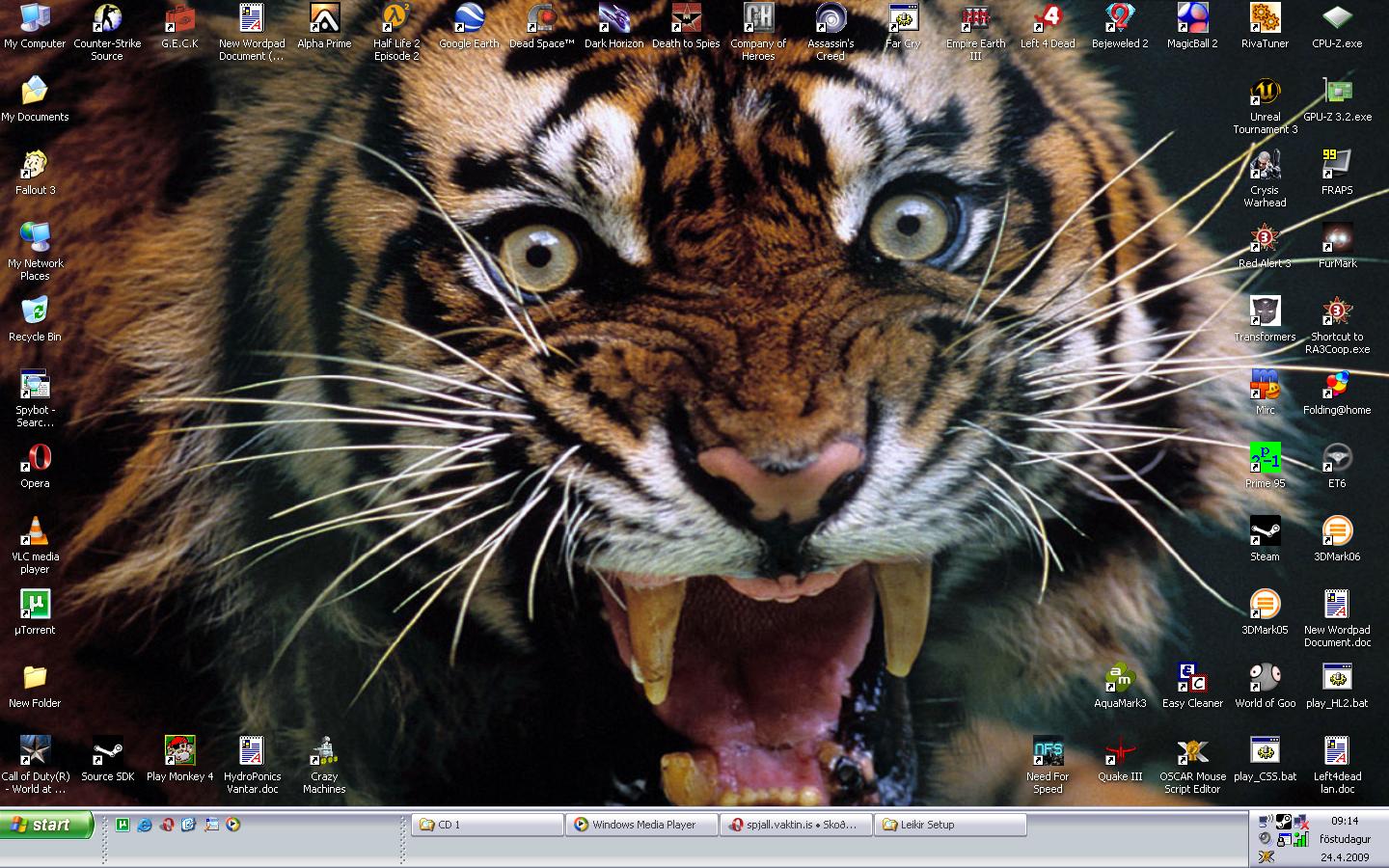This screenshot has height=868, width=1389.
Task: Open the volume control in the tray
Action: (x=1265, y=837)
